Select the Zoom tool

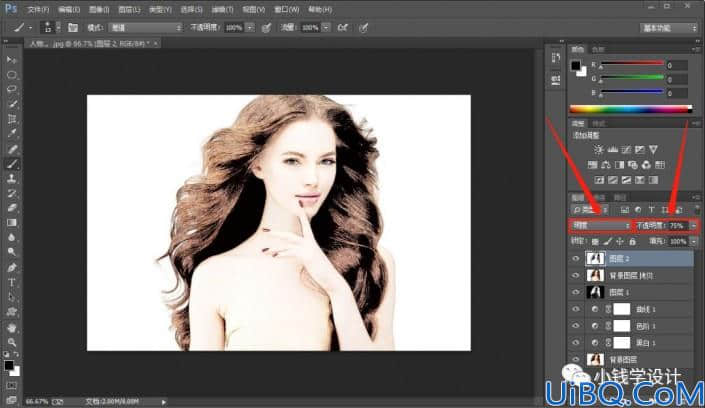pyautogui.click(x=12, y=342)
